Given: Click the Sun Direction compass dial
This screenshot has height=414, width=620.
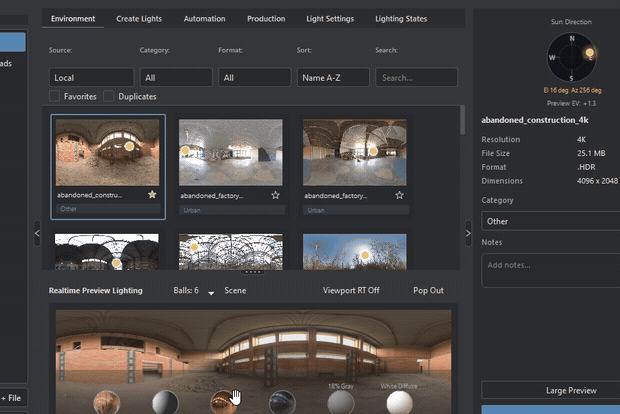Looking at the screenshot, I should pos(571,57).
